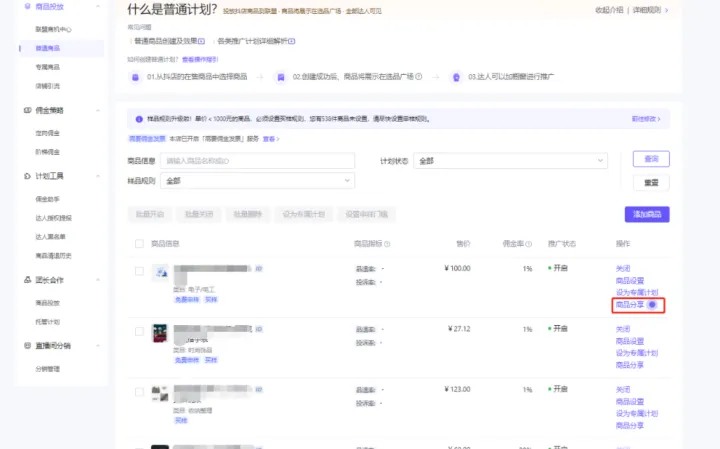This screenshot has width=720, height=449.
Task: Click the 批量删除 batch button
Action: pyautogui.click(x=248, y=214)
